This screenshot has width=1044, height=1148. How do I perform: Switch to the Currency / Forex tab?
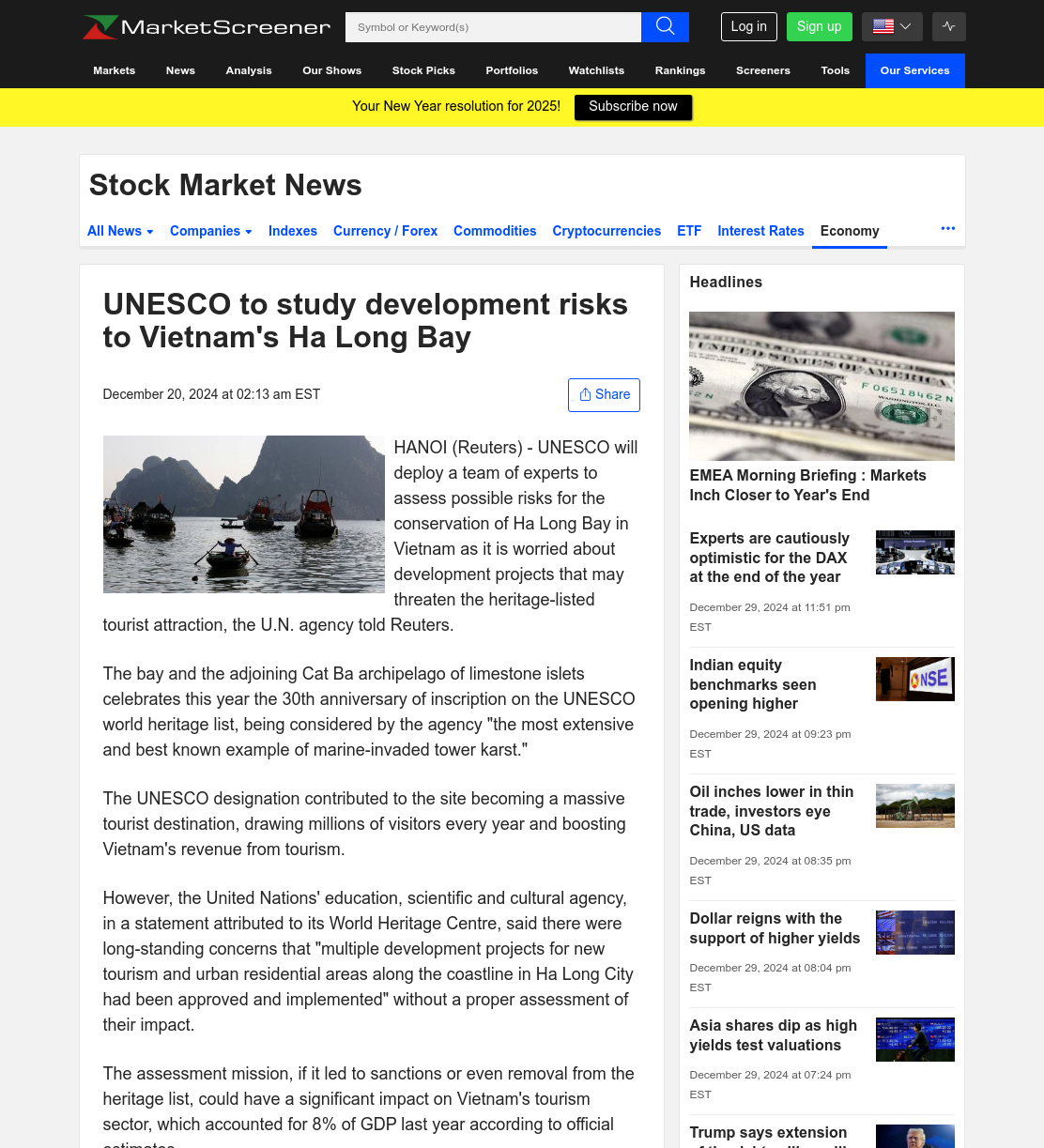(385, 231)
